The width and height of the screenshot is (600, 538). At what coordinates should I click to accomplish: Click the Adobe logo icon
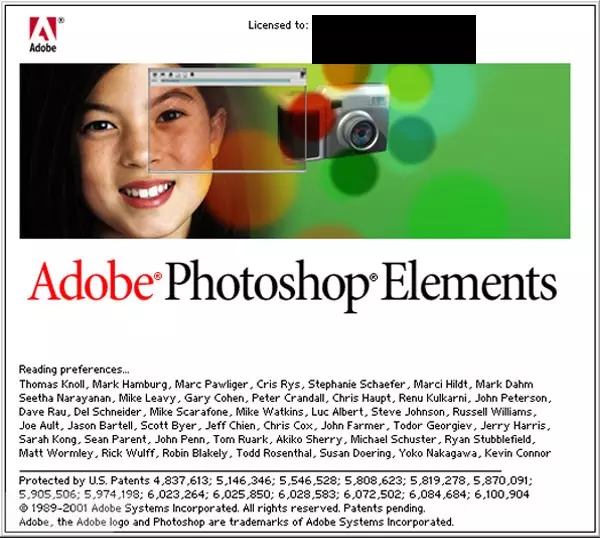[43, 34]
